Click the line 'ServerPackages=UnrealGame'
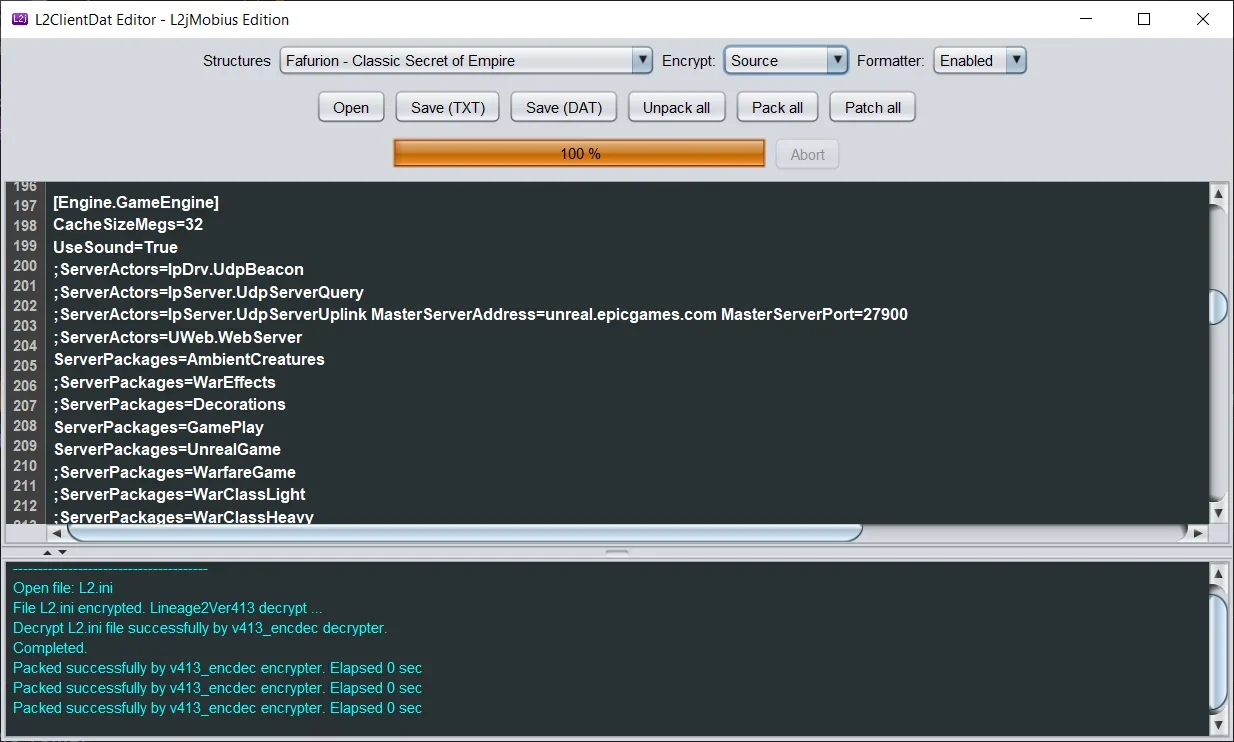 pyautogui.click(x=167, y=450)
